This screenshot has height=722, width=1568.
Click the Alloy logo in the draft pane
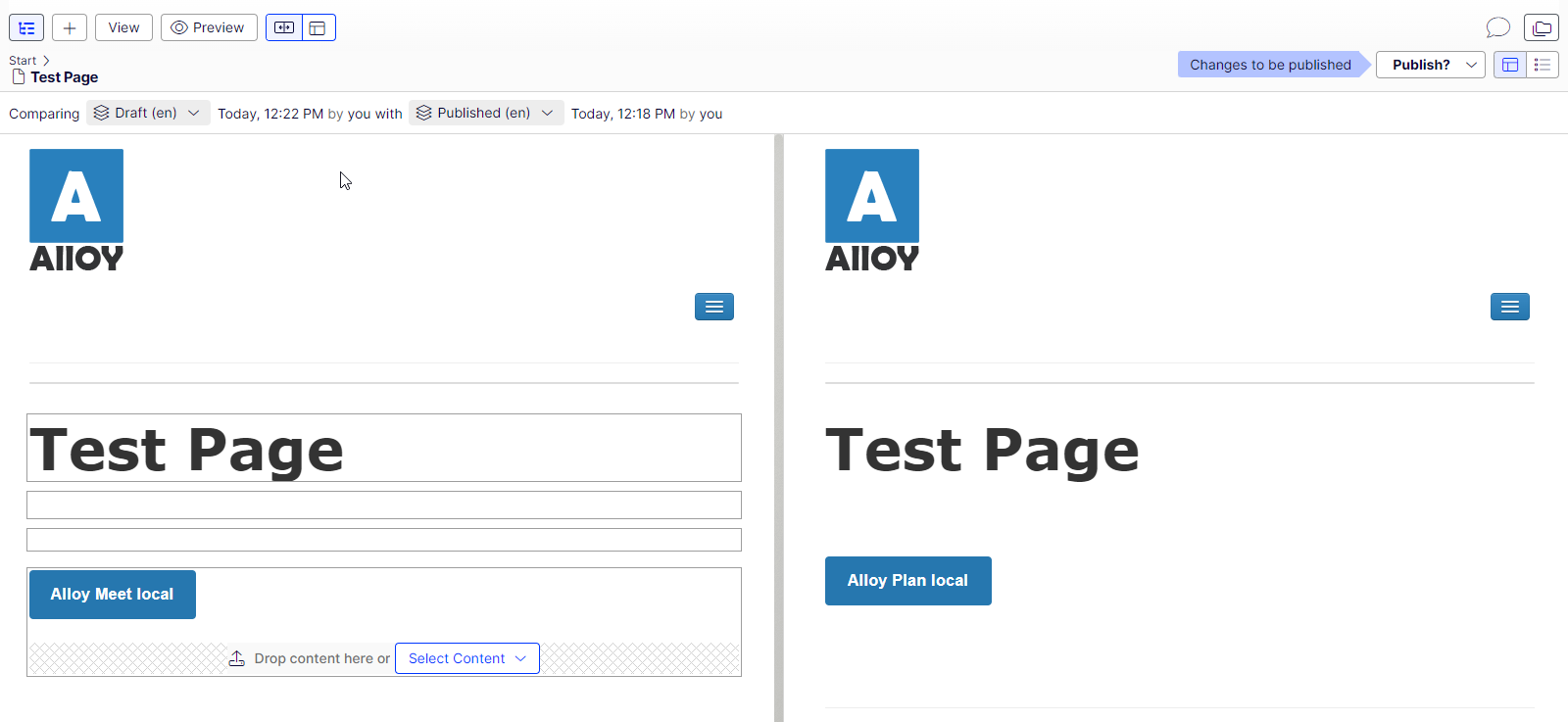point(76,210)
